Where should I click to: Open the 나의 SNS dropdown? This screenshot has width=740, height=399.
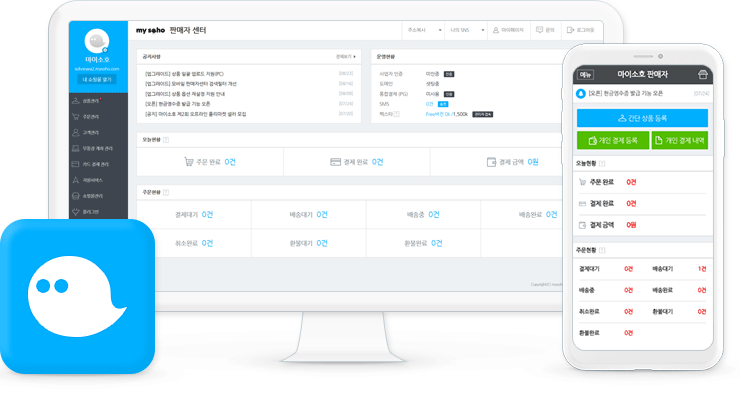[466, 30]
